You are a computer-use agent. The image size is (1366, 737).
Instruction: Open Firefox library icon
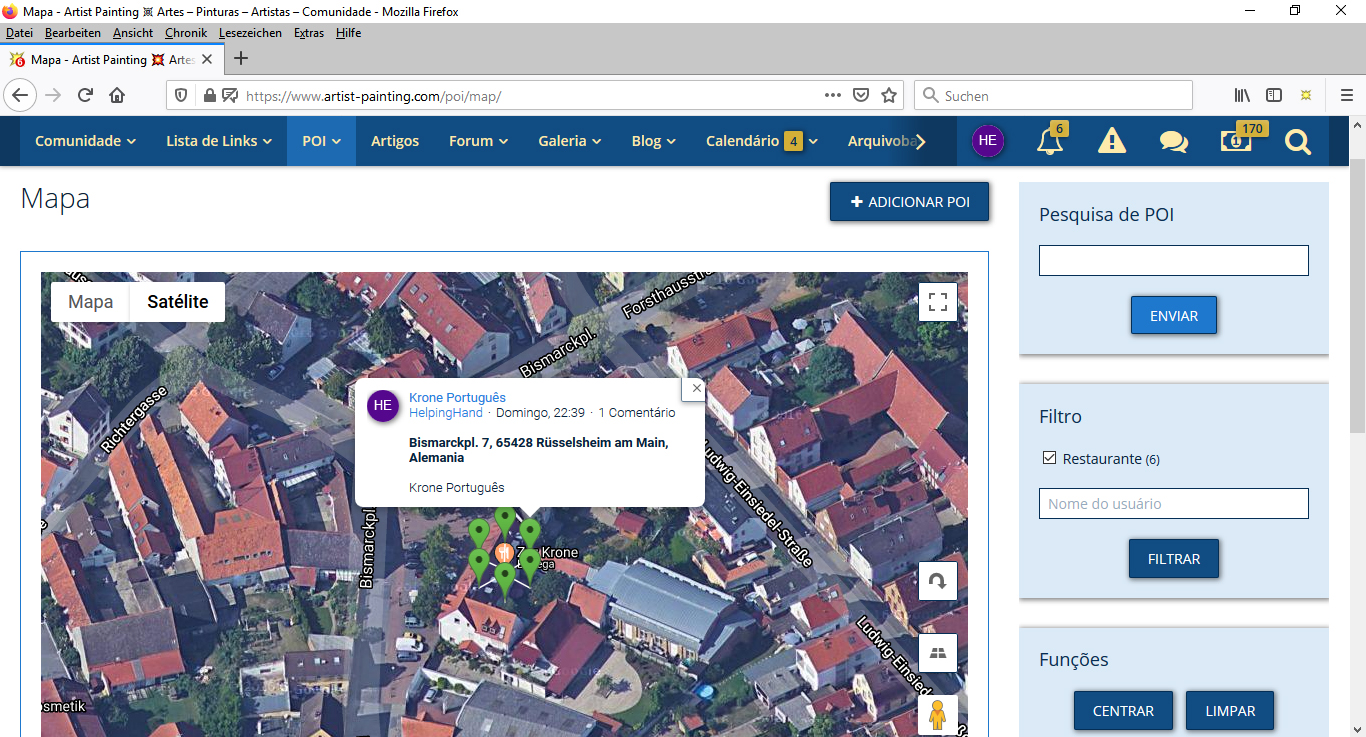click(x=1242, y=95)
